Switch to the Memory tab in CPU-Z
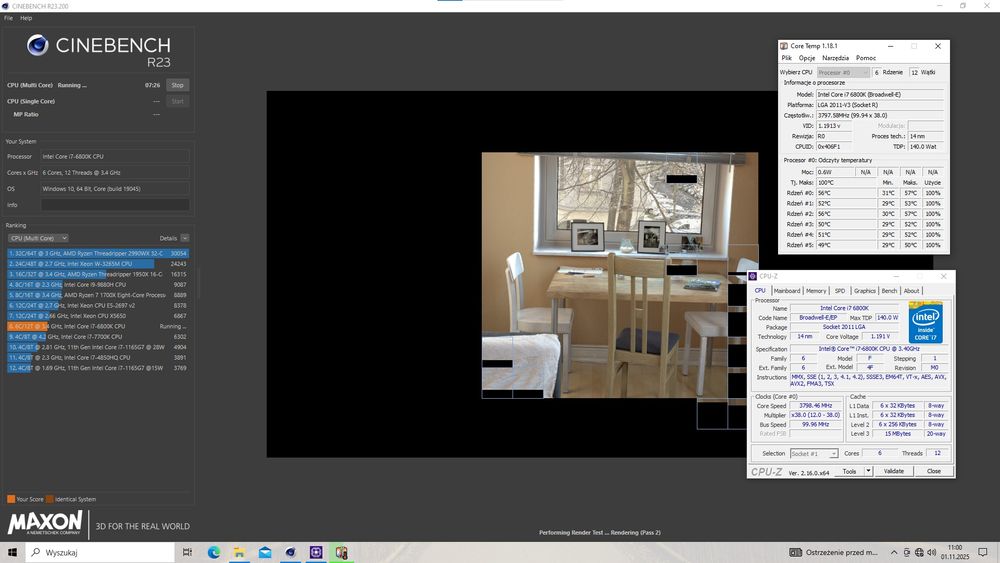Screen dimensions: 1000x563 coord(816,291)
